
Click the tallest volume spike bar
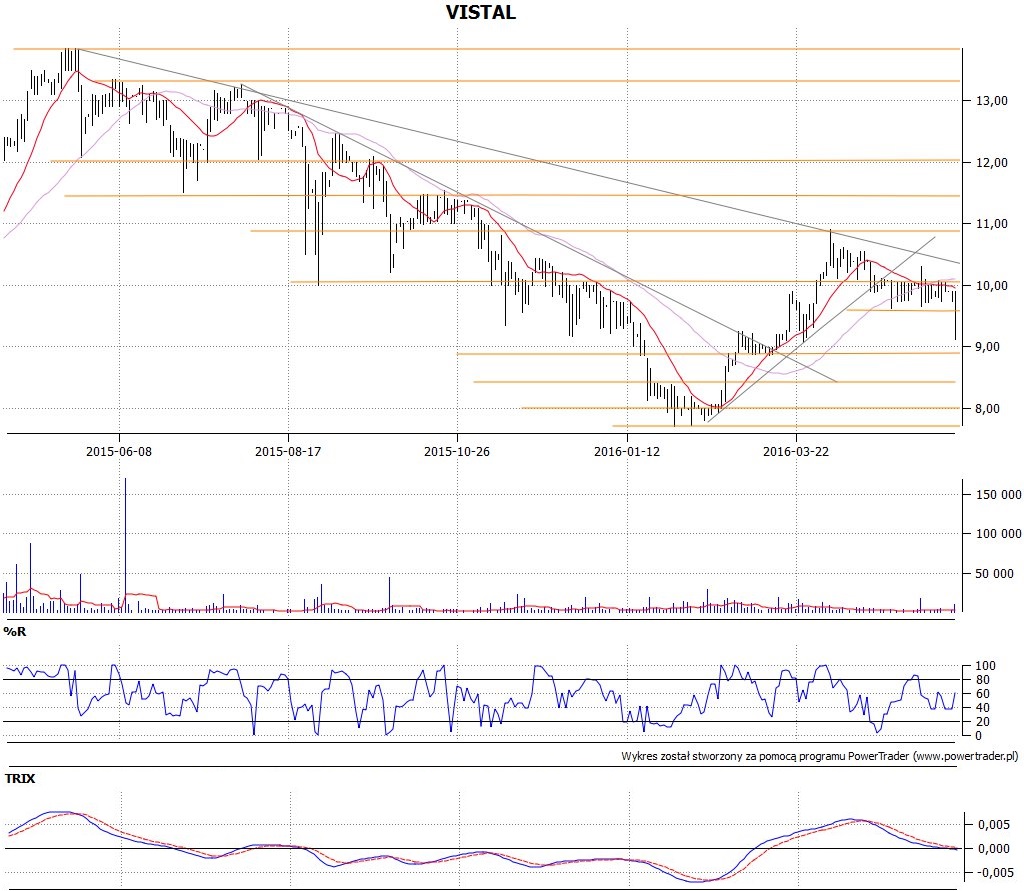coord(125,545)
